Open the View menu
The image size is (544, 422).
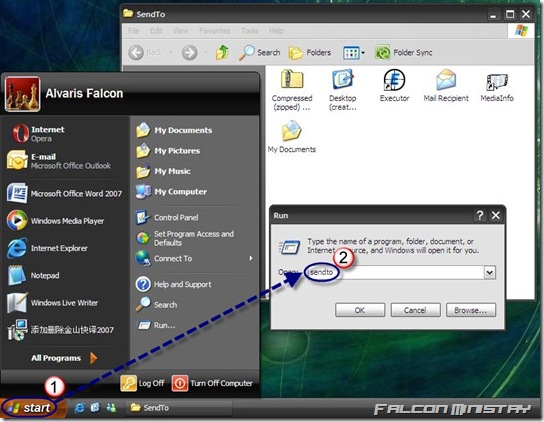(181, 31)
